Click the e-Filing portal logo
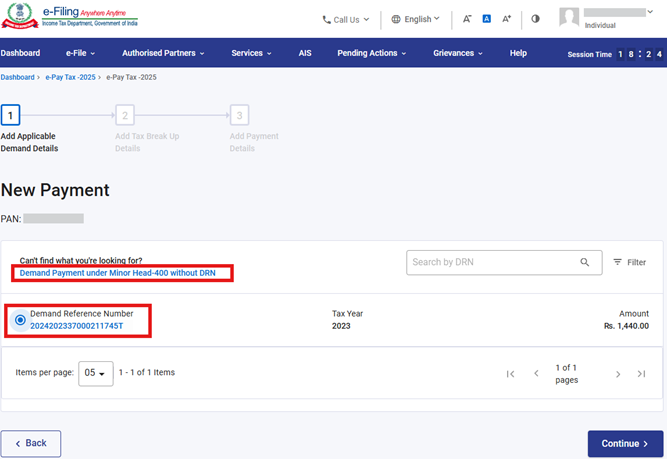Image resolution: width=667 pixels, height=459 pixels. [x=71, y=18]
